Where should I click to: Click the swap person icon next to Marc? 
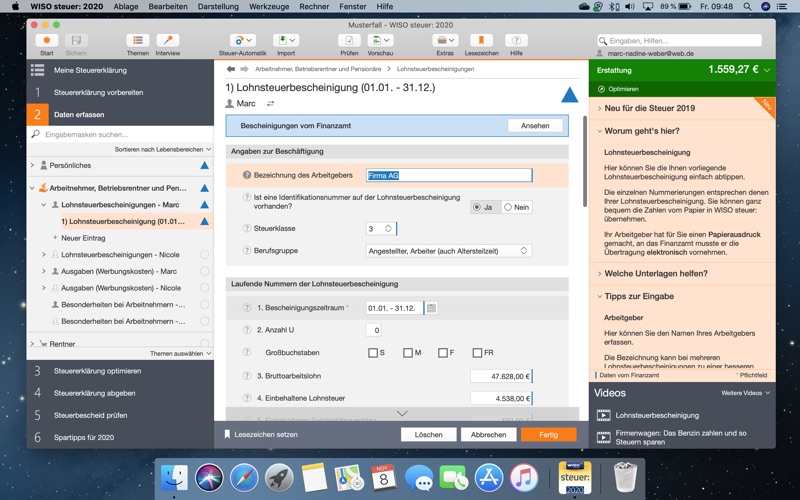(x=270, y=104)
